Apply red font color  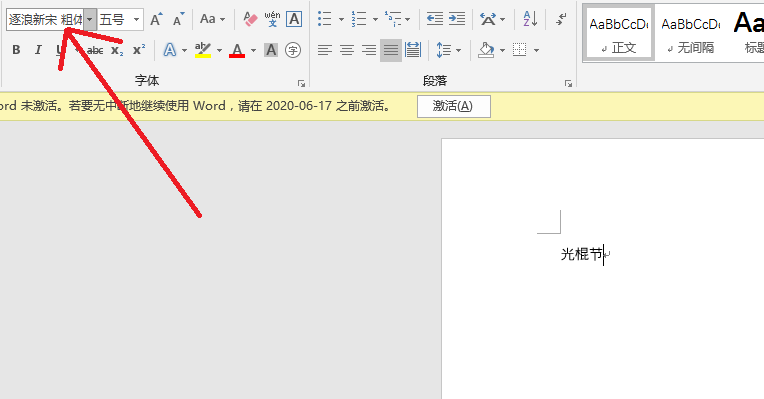point(237,50)
